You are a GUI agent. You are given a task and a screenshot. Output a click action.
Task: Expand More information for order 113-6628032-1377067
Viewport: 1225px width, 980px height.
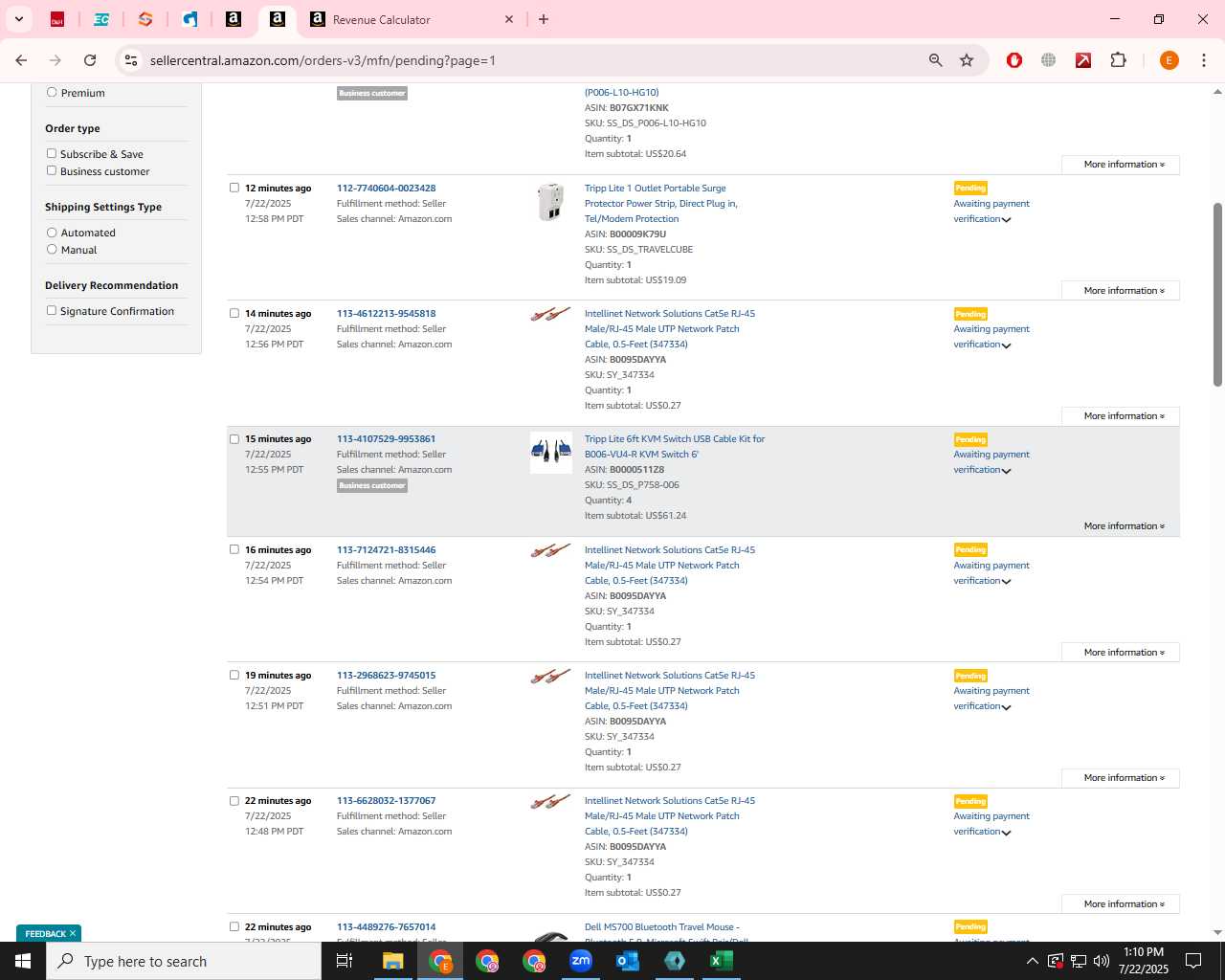[1121, 904]
